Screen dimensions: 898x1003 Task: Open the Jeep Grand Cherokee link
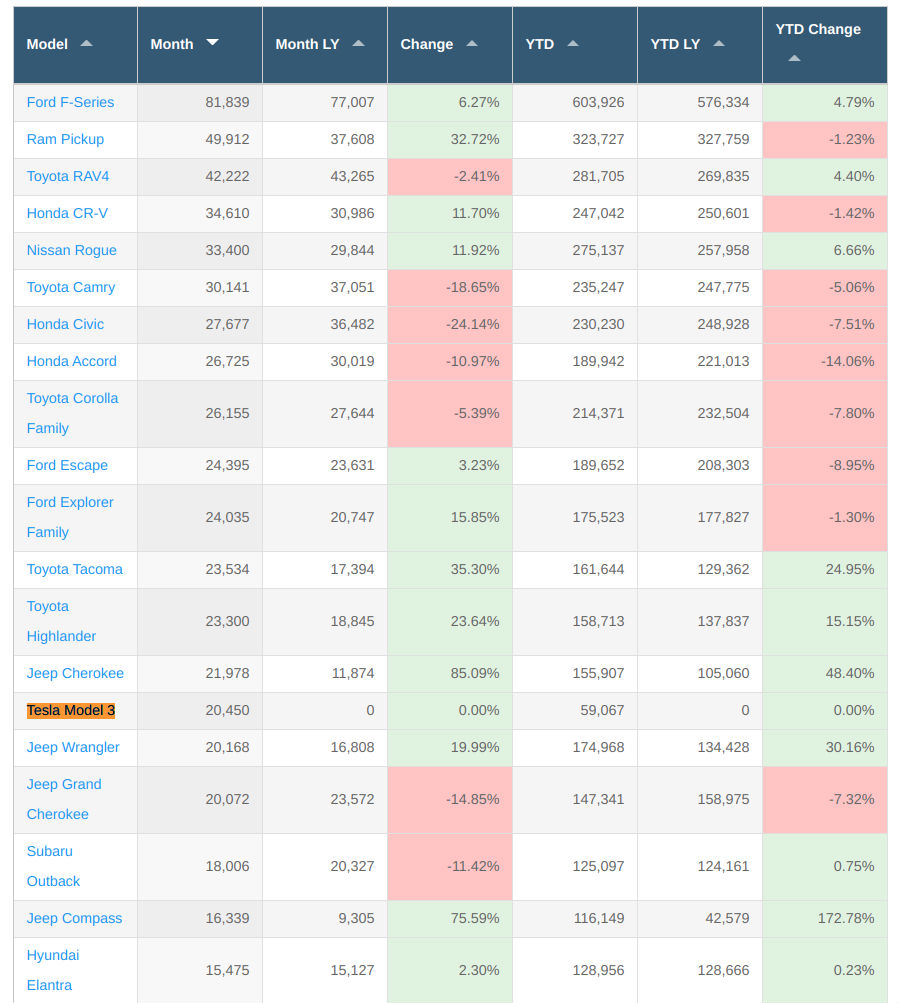pyautogui.click(x=64, y=800)
